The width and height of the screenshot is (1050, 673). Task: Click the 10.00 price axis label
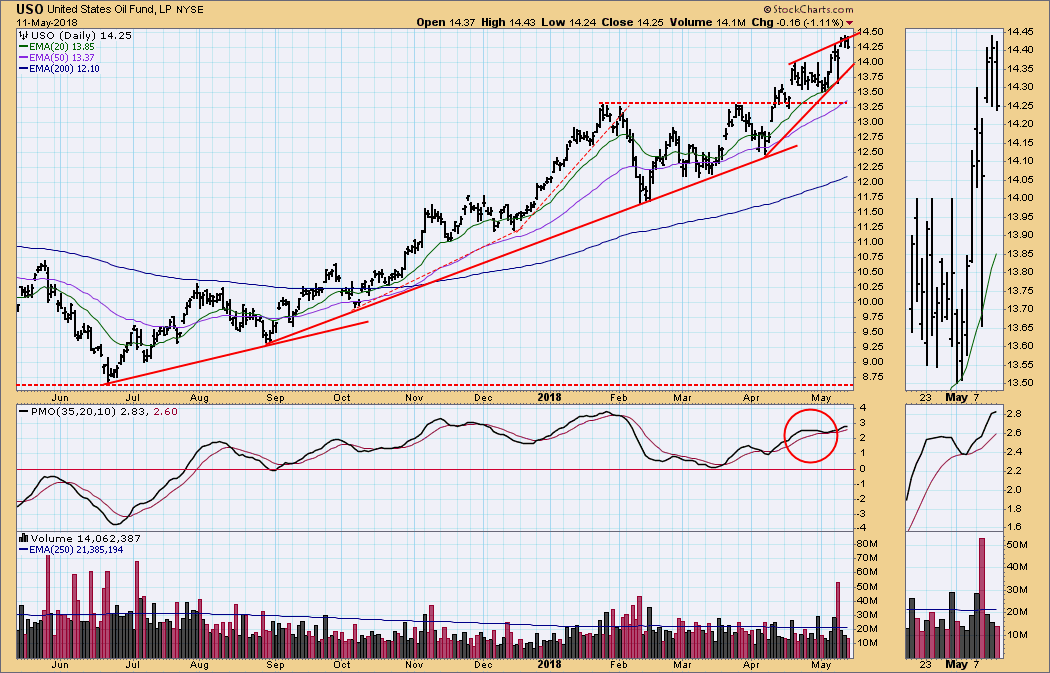(x=873, y=301)
